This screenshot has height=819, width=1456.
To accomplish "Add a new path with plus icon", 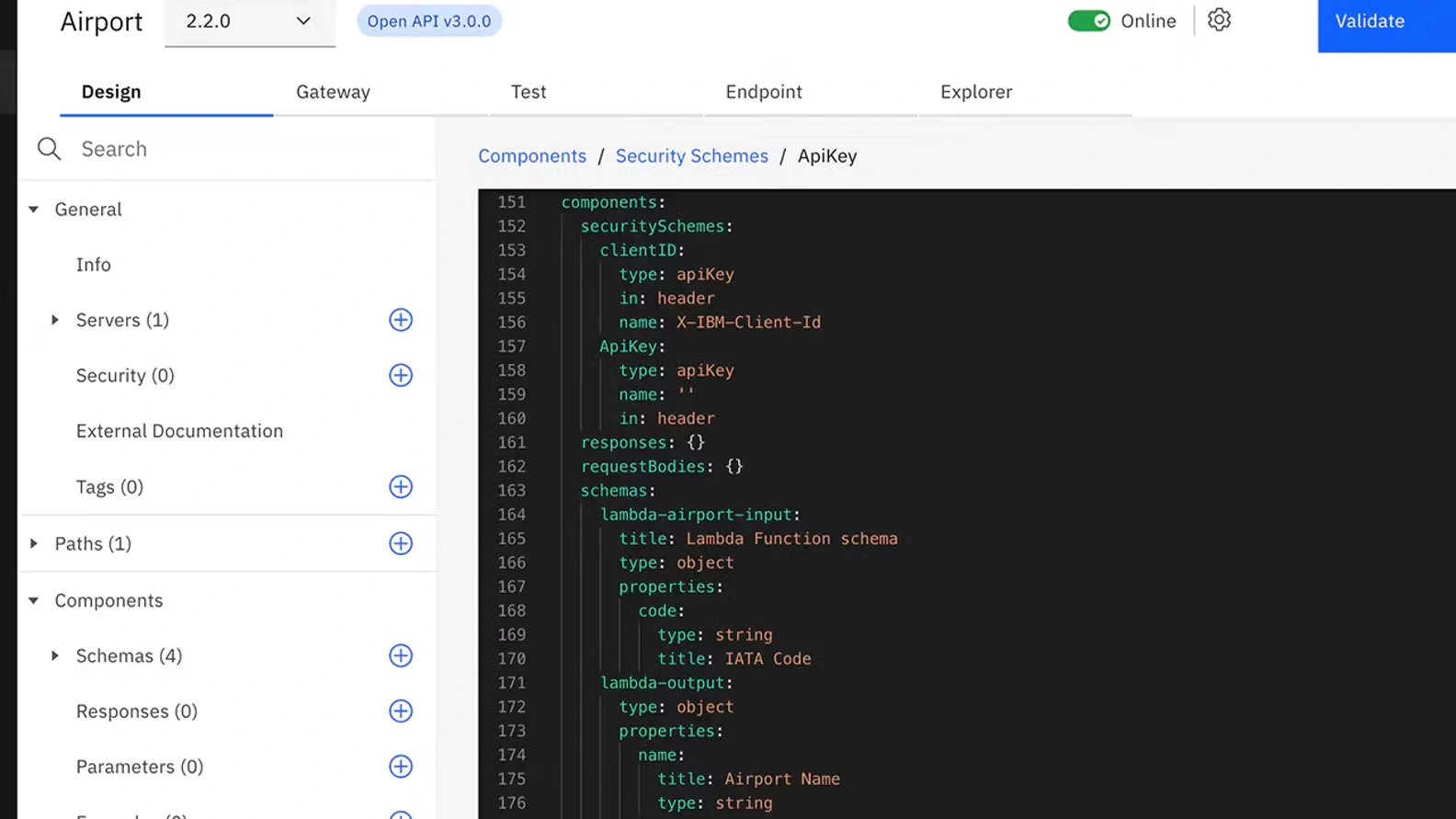I will click(401, 544).
